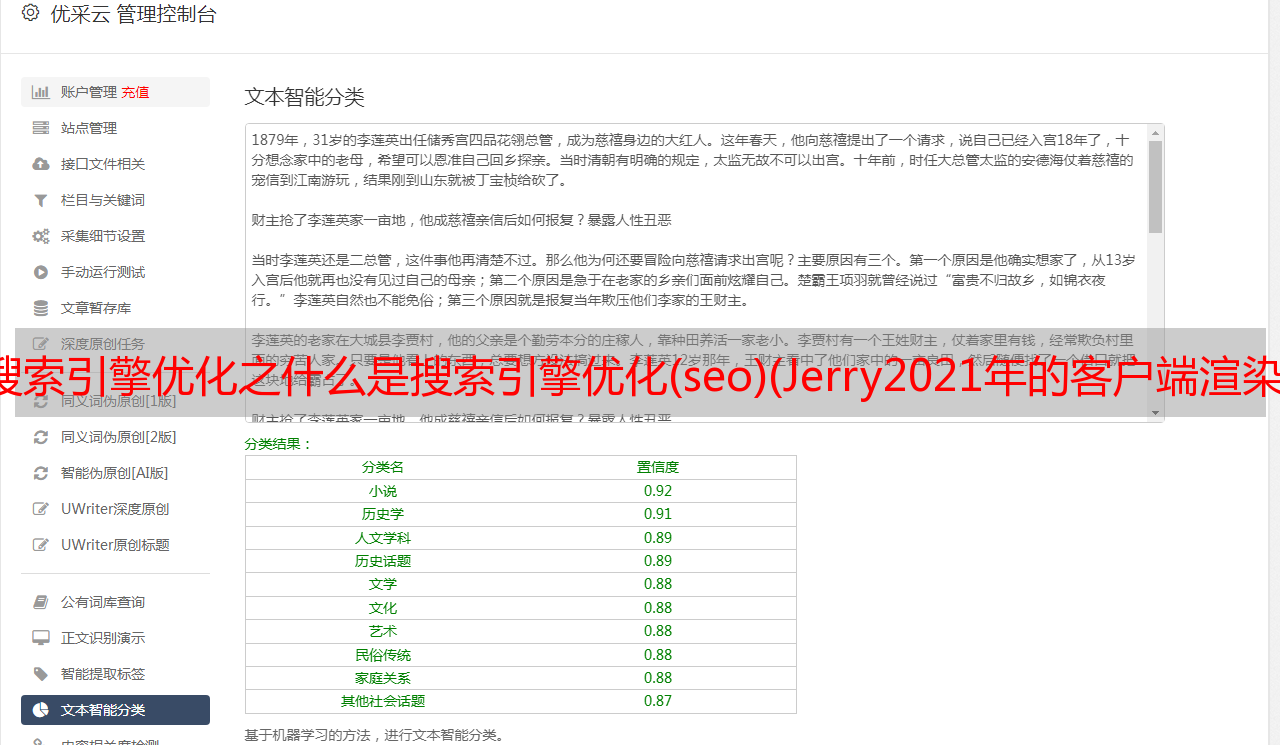Click the refresh icon for 同义词伪原创[2版]

tap(41, 437)
